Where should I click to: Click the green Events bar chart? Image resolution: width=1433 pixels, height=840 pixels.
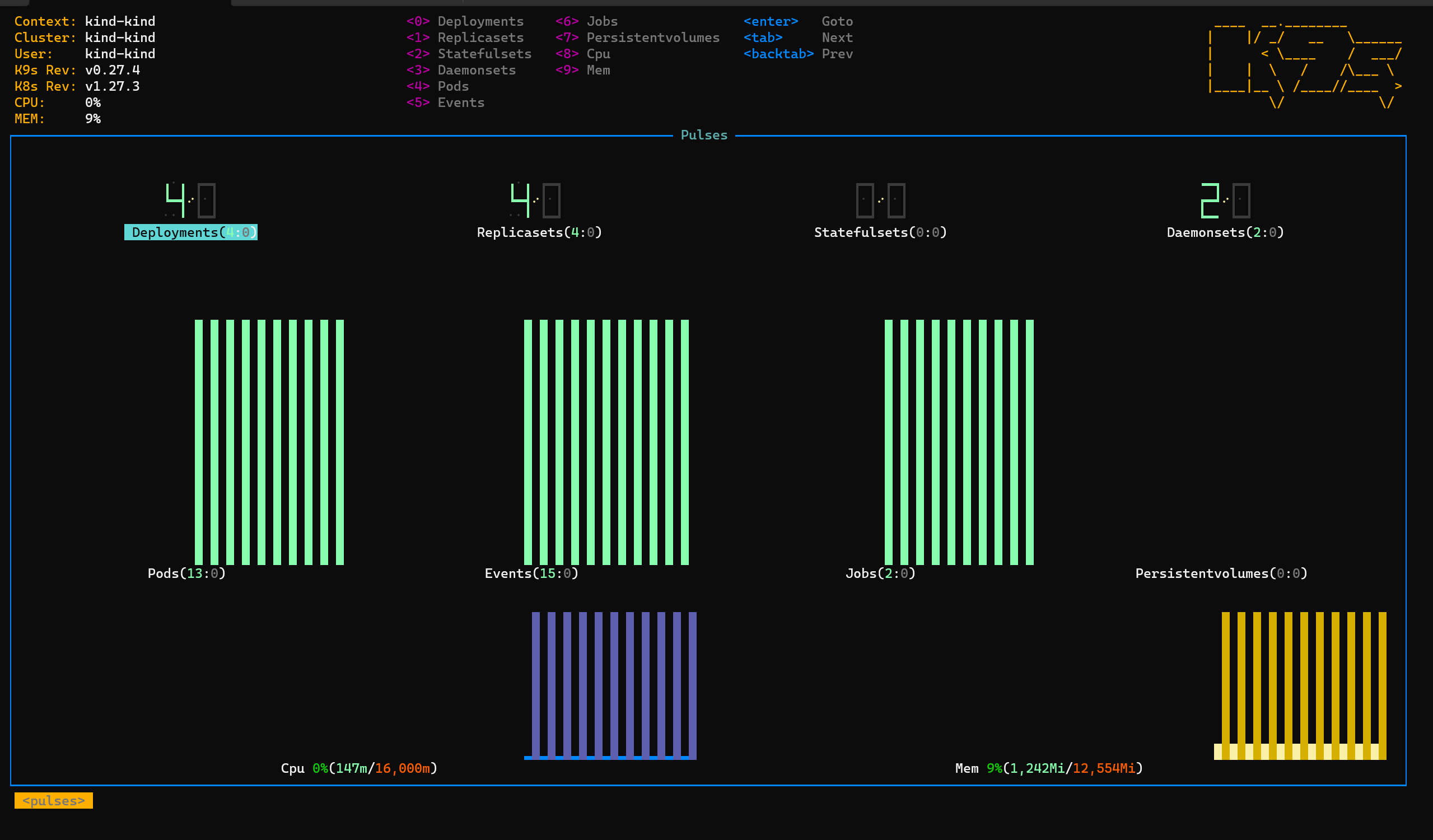[x=606, y=442]
